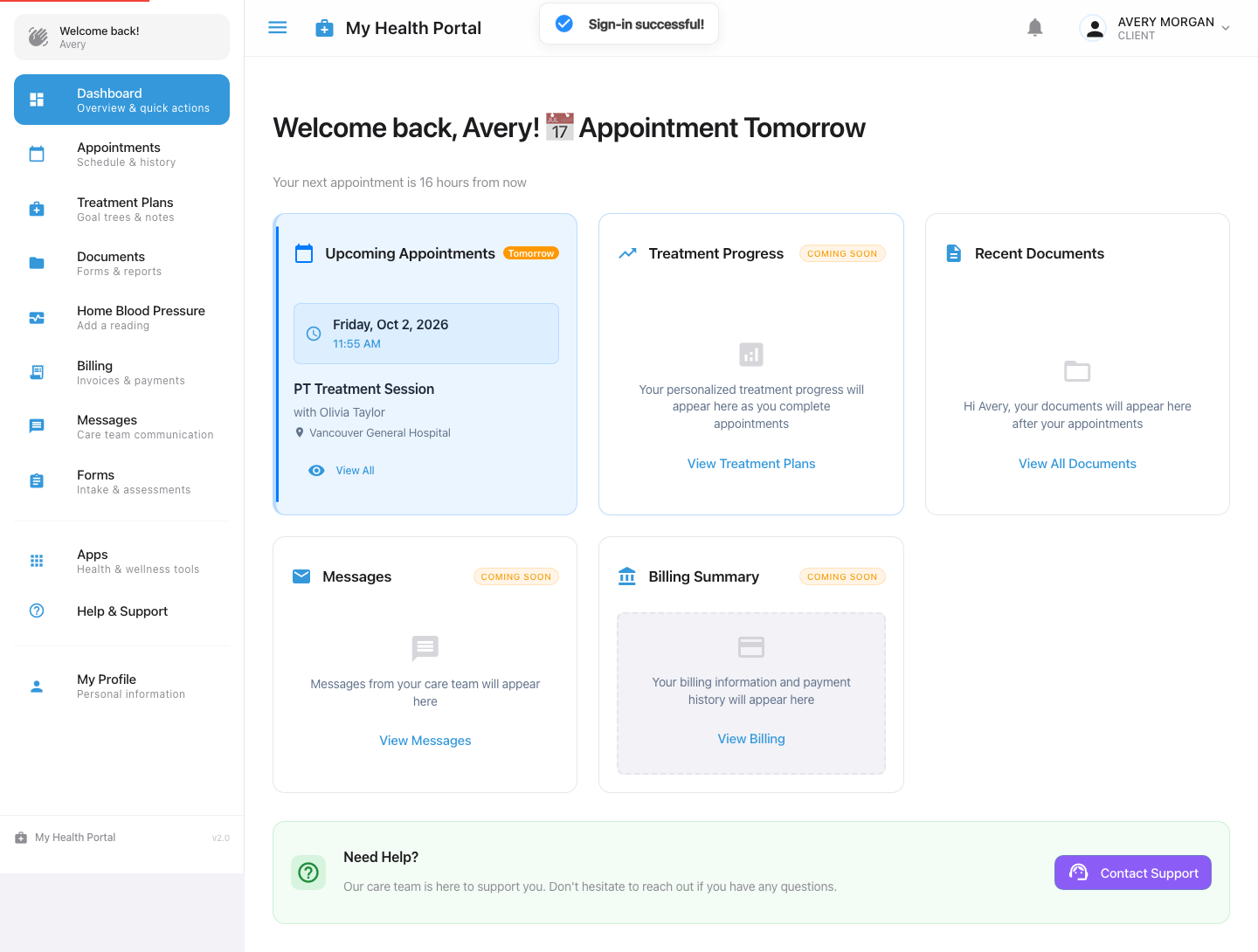Click the Apps grid icon in sidebar

[x=37, y=561]
